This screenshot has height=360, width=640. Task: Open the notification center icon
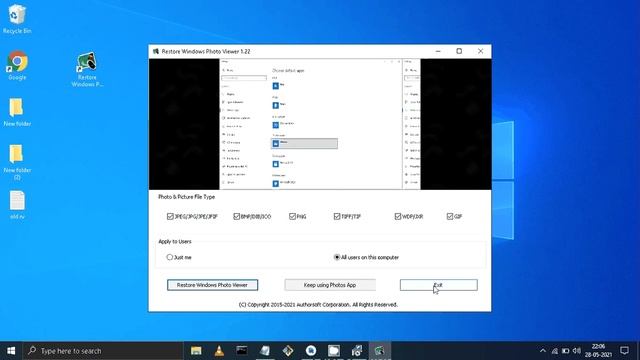pos(624,351)
